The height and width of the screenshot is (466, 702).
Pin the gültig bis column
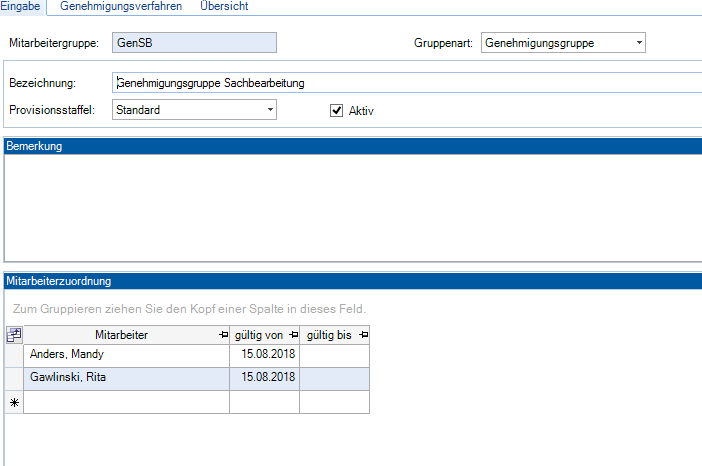pos(363,335)
